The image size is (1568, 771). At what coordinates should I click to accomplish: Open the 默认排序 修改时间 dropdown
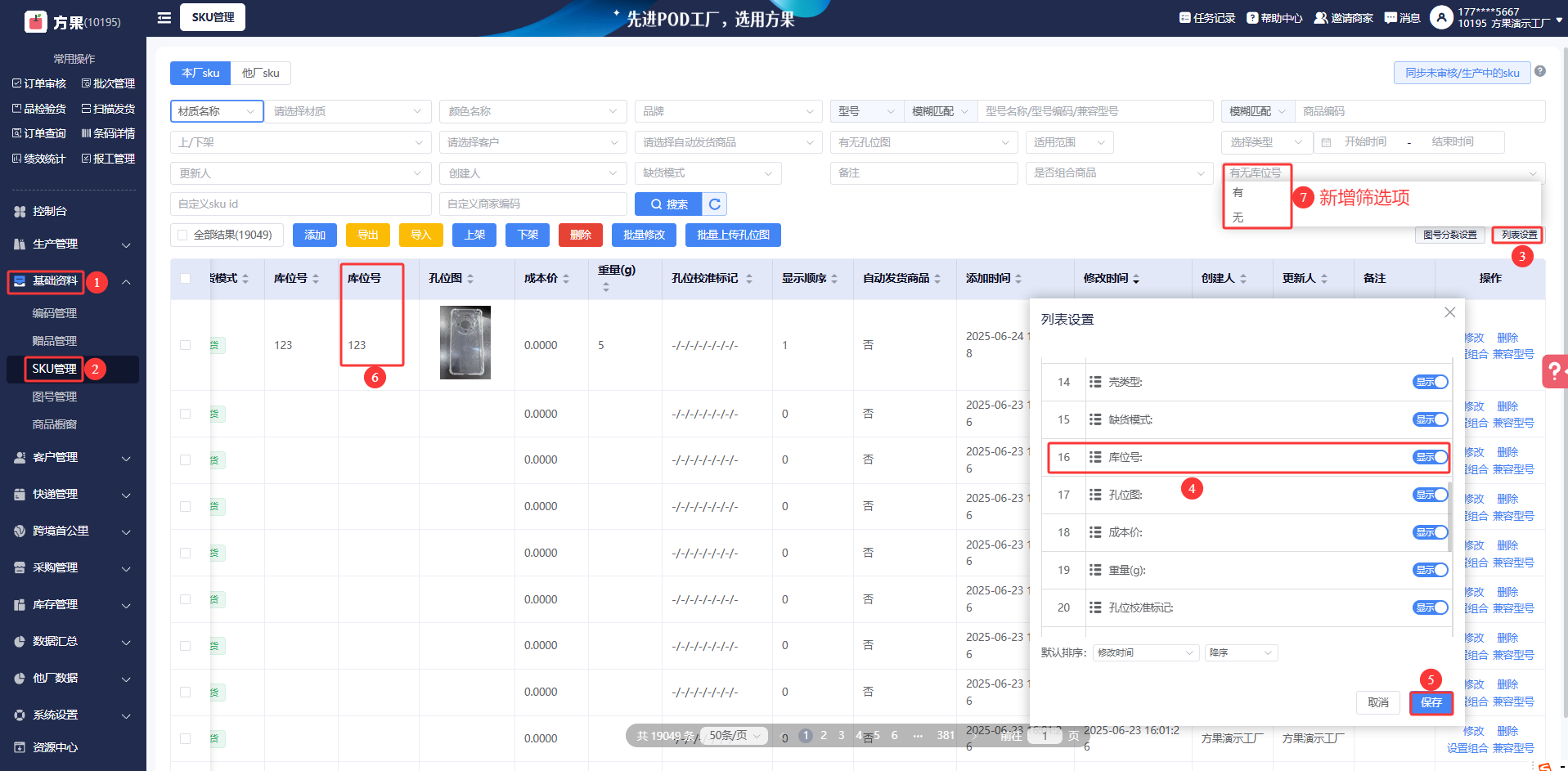[1146, 652]
